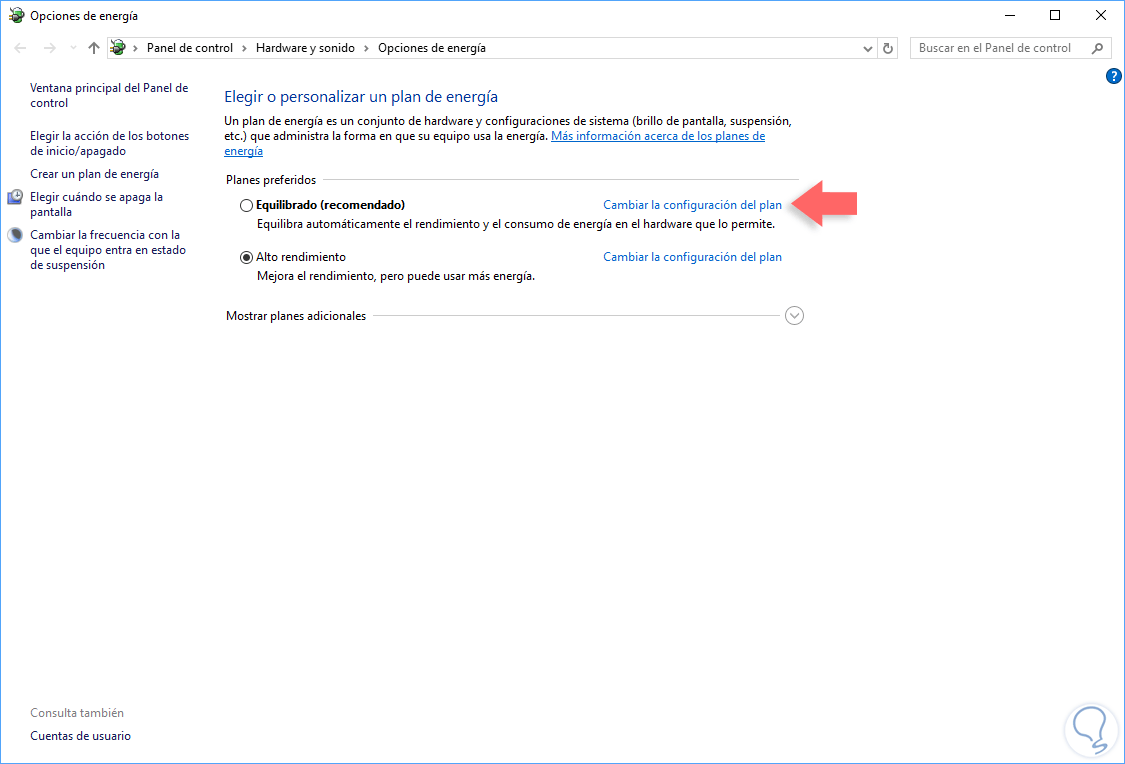Select the Equilibrado (recomendado) radio button
This screenshot has width=1125, height=764.
[x=246, y=205]
